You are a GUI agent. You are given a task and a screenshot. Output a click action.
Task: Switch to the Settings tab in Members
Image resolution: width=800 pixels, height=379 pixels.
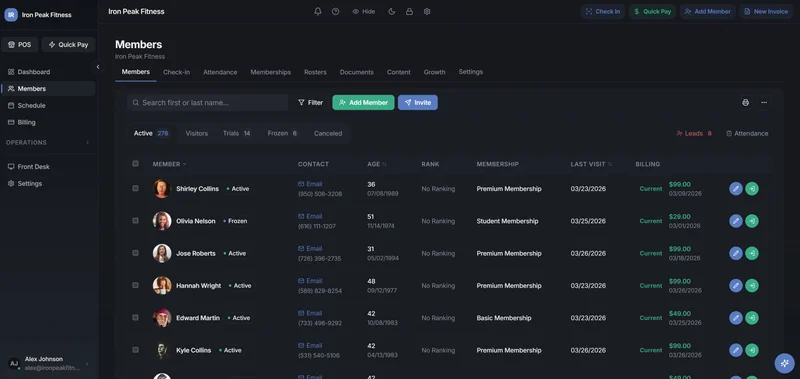coord(470,72)
